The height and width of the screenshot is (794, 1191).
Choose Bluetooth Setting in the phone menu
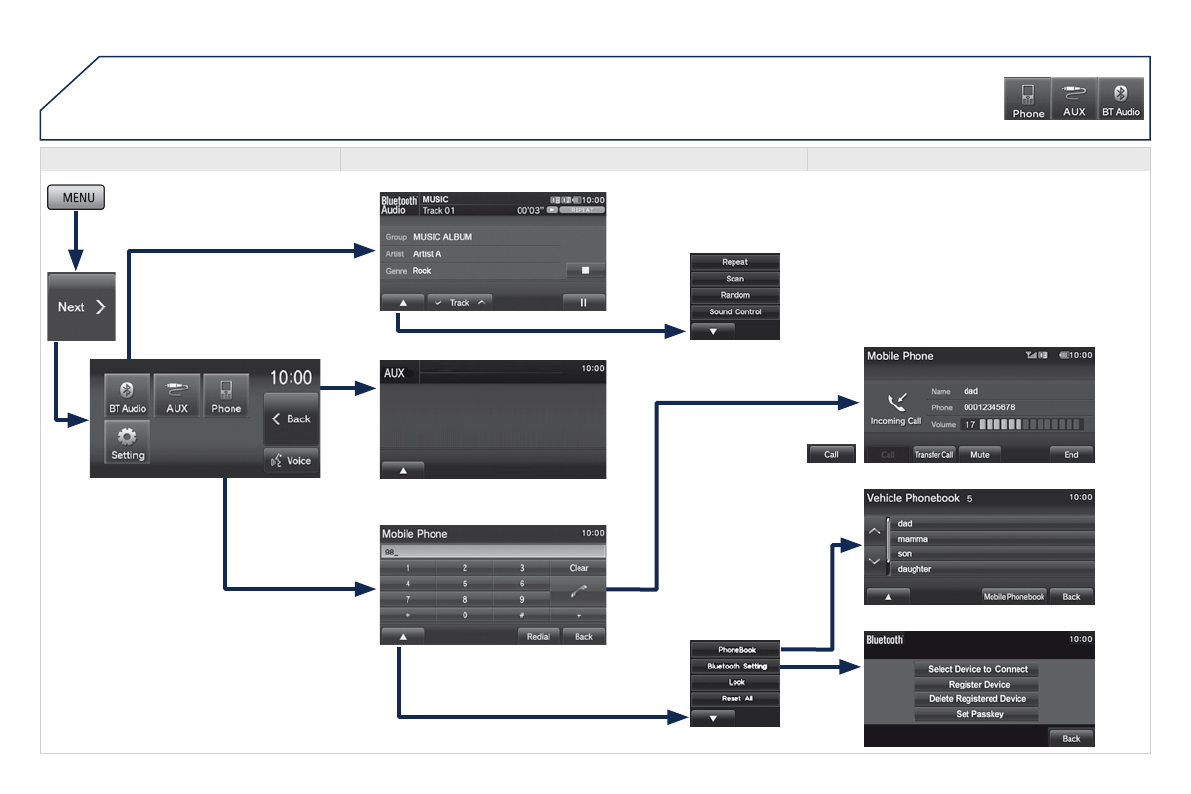point(736,666)
